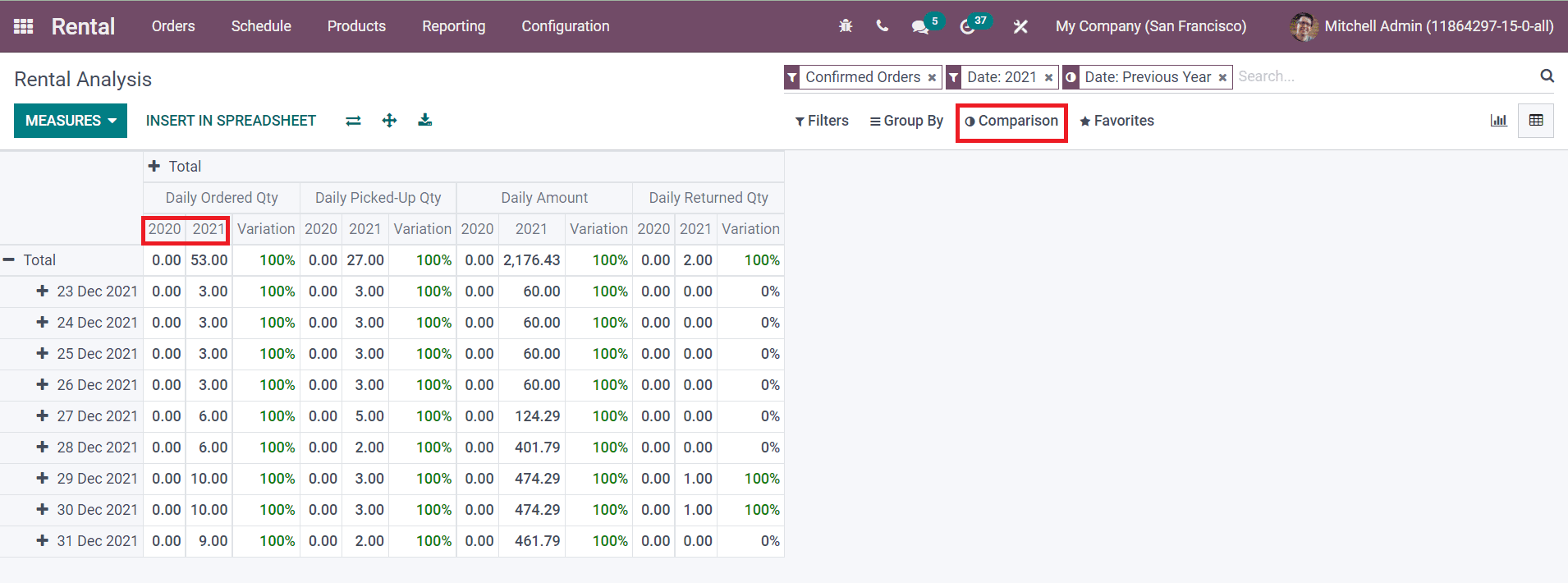Click the flip axis icon
Screen dimensions: 1568x583
[x=353, y=121]
